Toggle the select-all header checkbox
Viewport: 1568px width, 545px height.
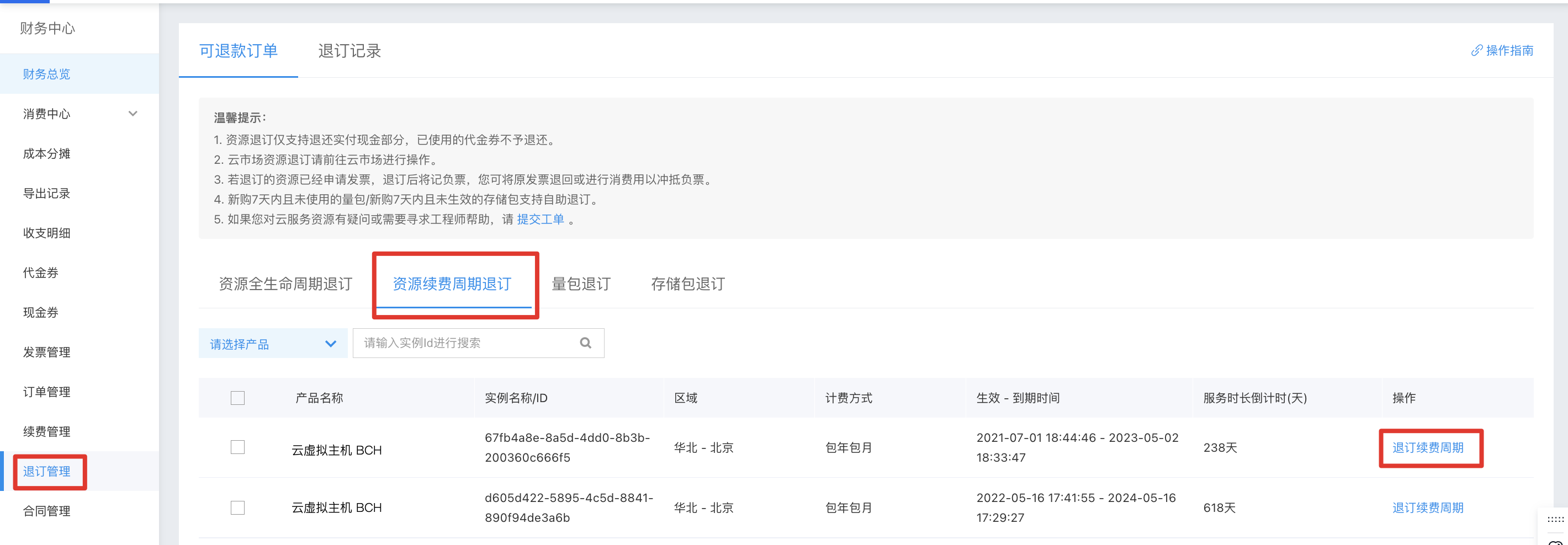click(x=238, y=398)
